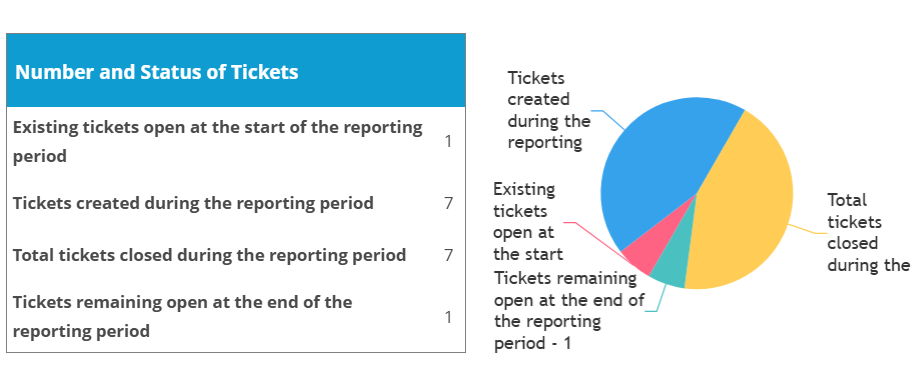Click the 'Existing tickets open at the start' row label

[x=217, y=141]
